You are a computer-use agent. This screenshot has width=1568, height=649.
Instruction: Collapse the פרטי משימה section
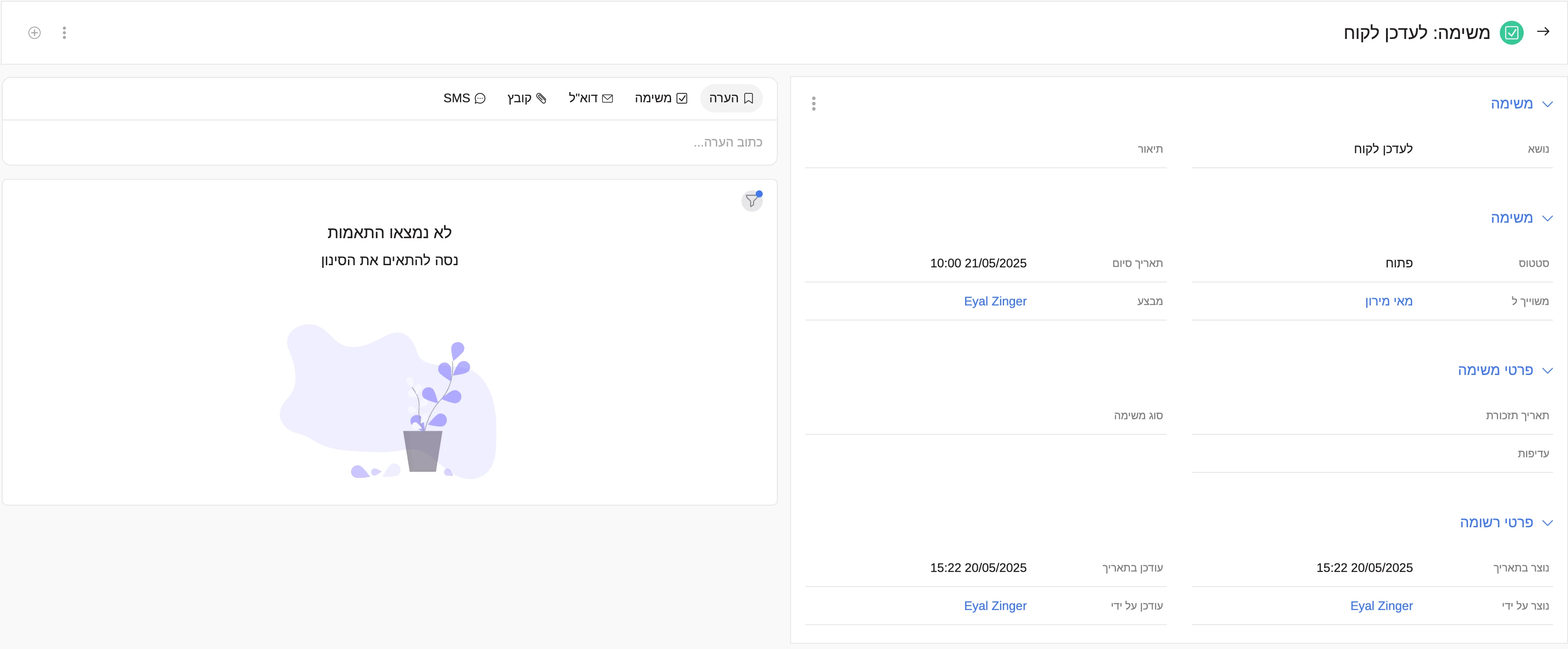point(1547,371)
